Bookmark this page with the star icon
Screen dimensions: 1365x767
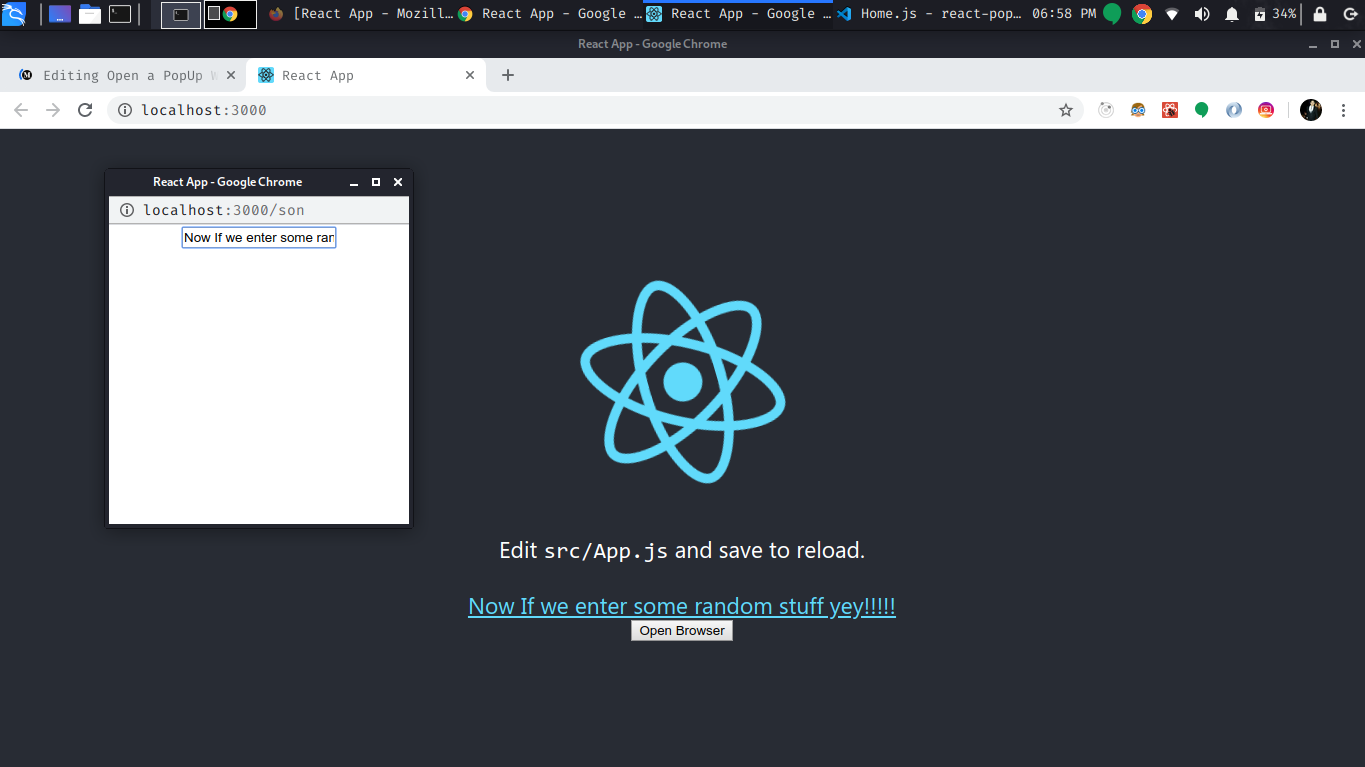coord(1066,110)
